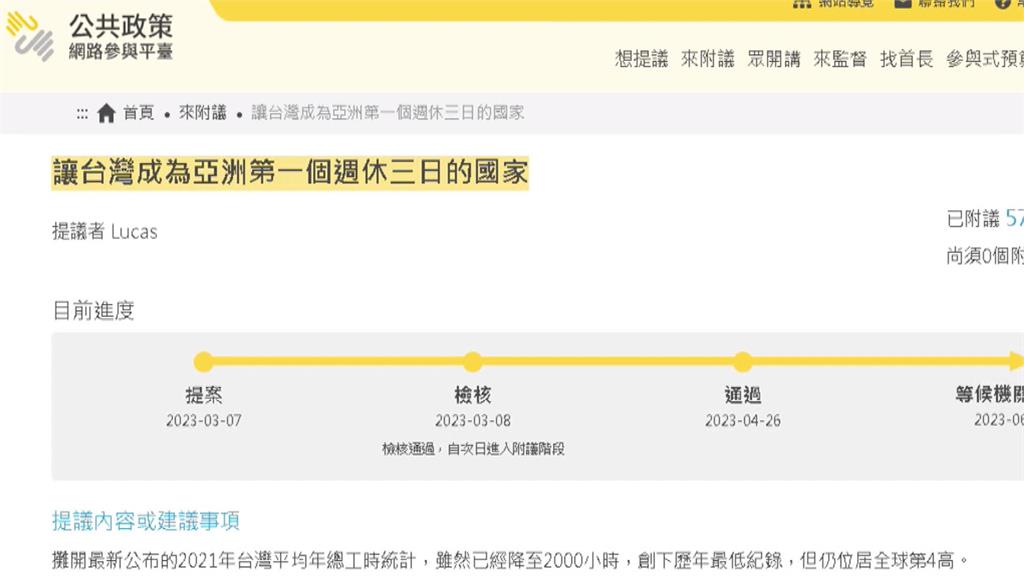Image resolution: width=1024 pixels, height=576 pixels.
Task: Click the 提案 stage dot on timeline
Action: (203, 362)
